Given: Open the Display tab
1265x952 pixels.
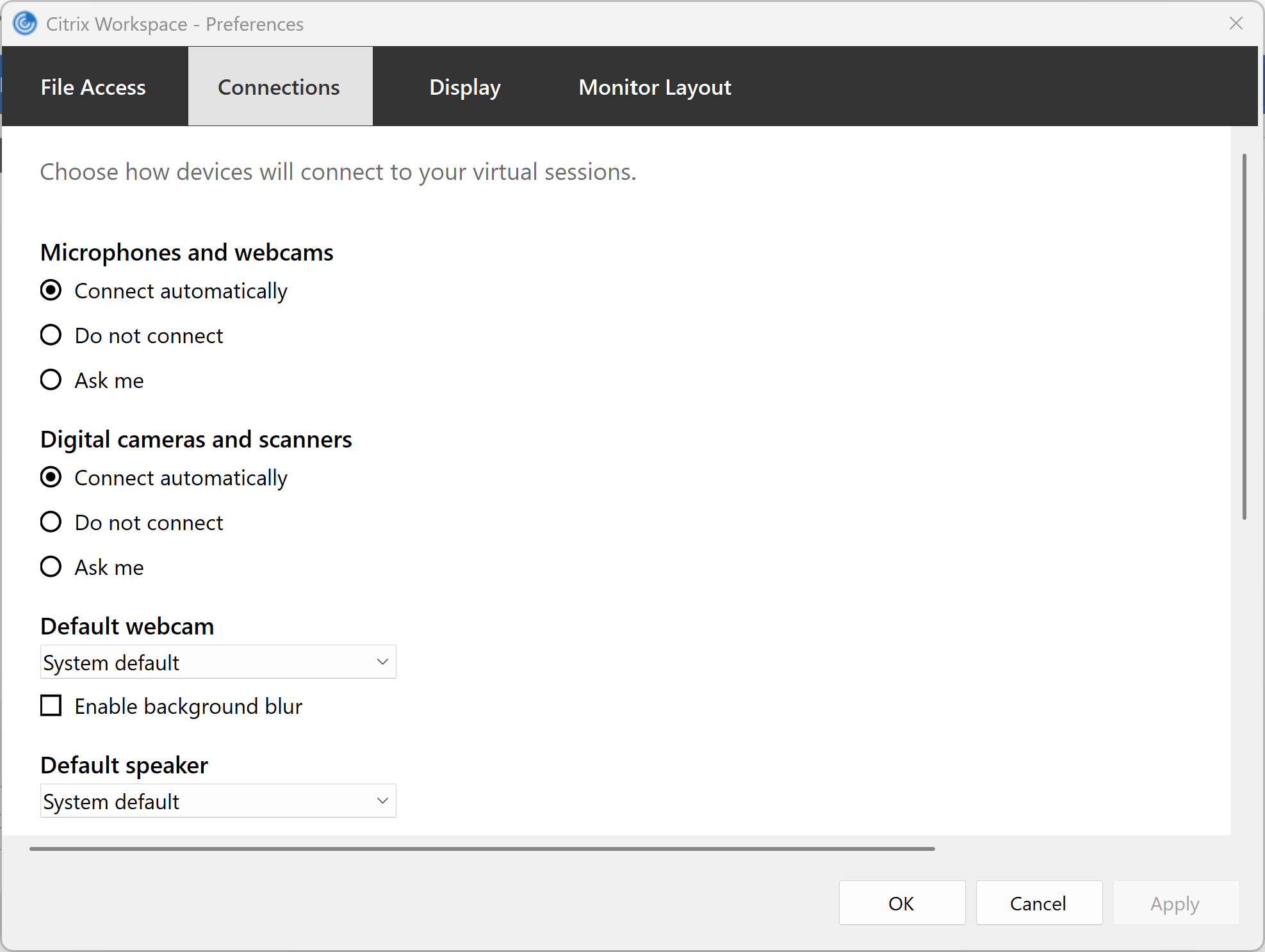Looking at the screenshot, I should tap(465, 87).
